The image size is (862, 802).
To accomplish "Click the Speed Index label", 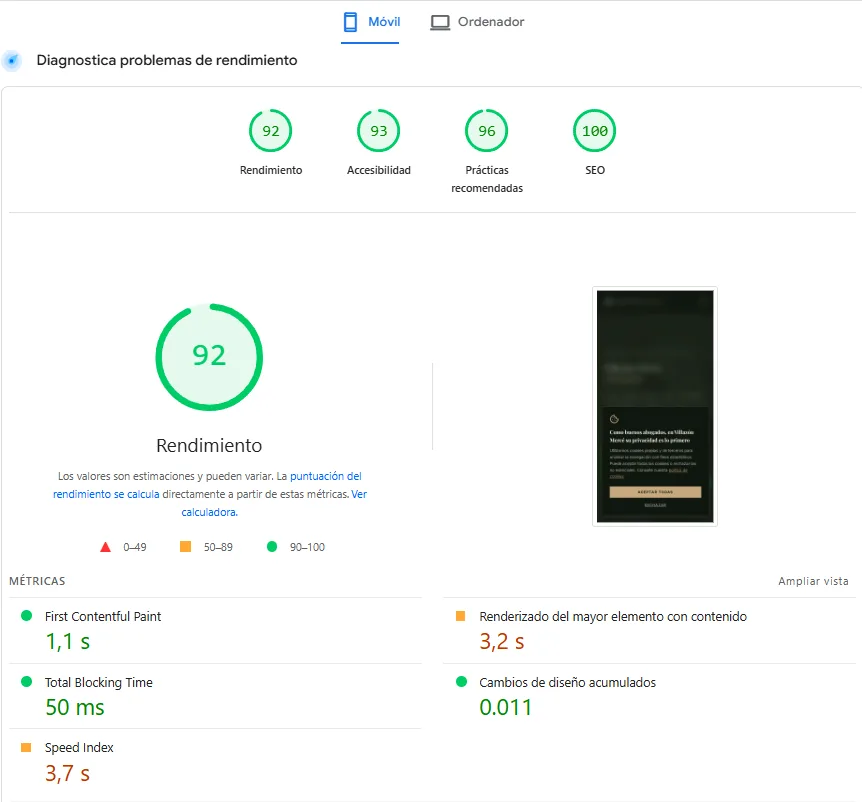I will 79,748.
